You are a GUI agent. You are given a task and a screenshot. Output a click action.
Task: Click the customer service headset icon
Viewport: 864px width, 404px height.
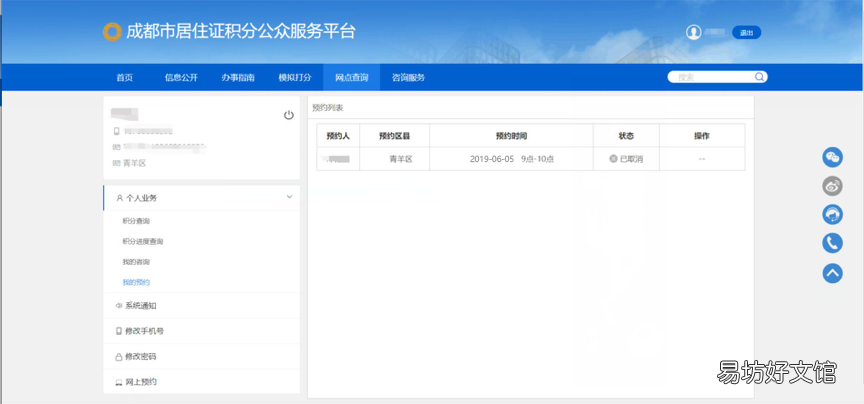click(x=833, y=214)
